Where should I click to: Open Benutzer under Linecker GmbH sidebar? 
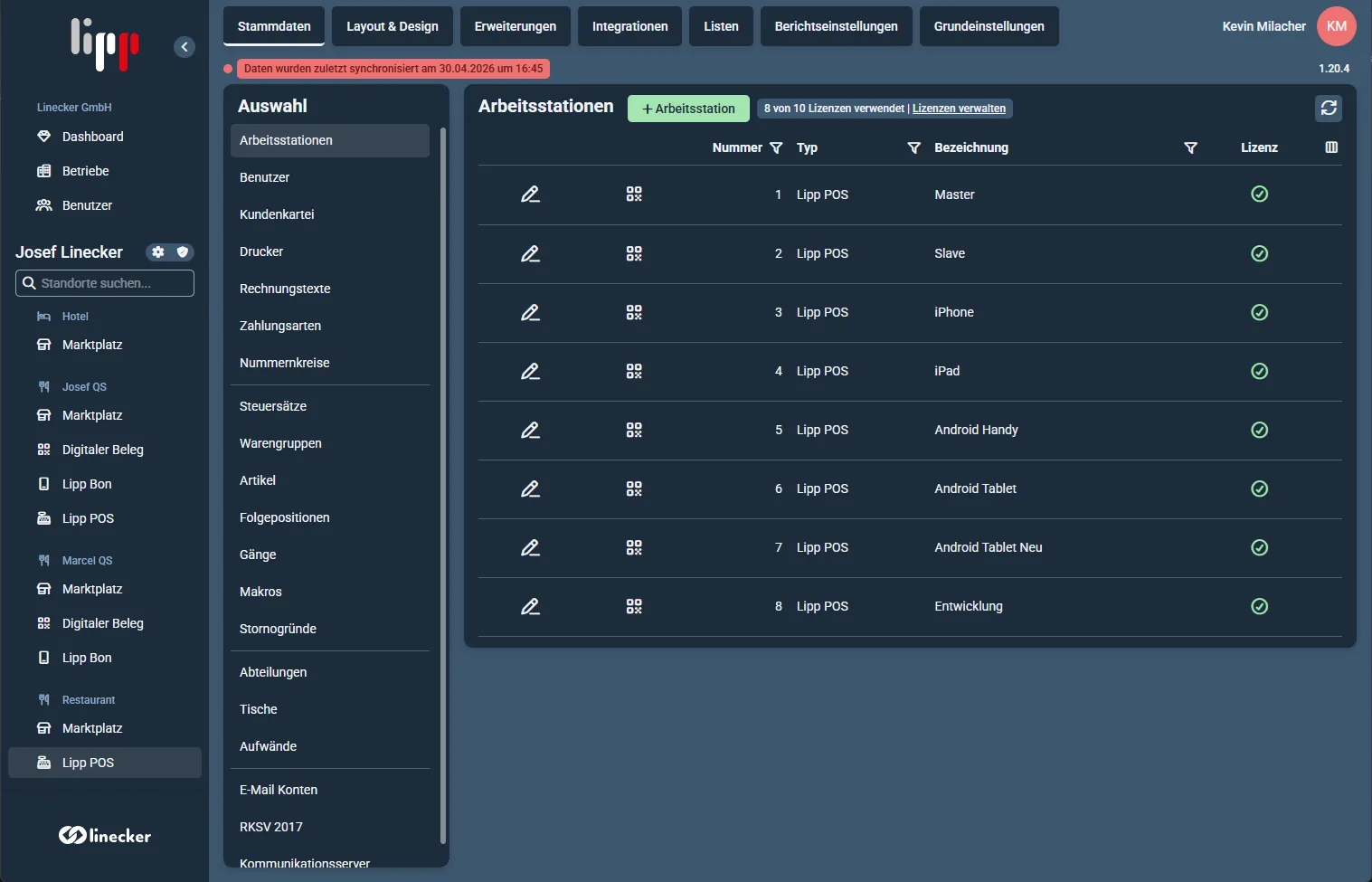point(105,205)
